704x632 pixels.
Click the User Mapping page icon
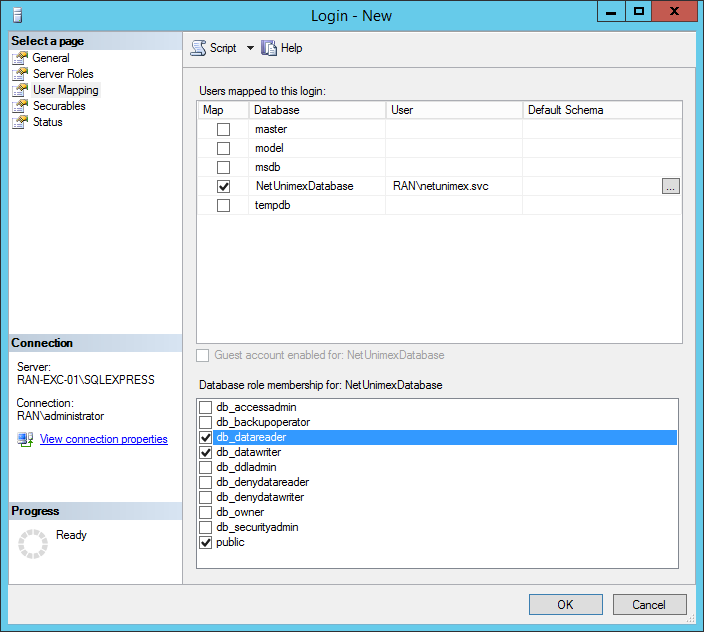point(20,90)
